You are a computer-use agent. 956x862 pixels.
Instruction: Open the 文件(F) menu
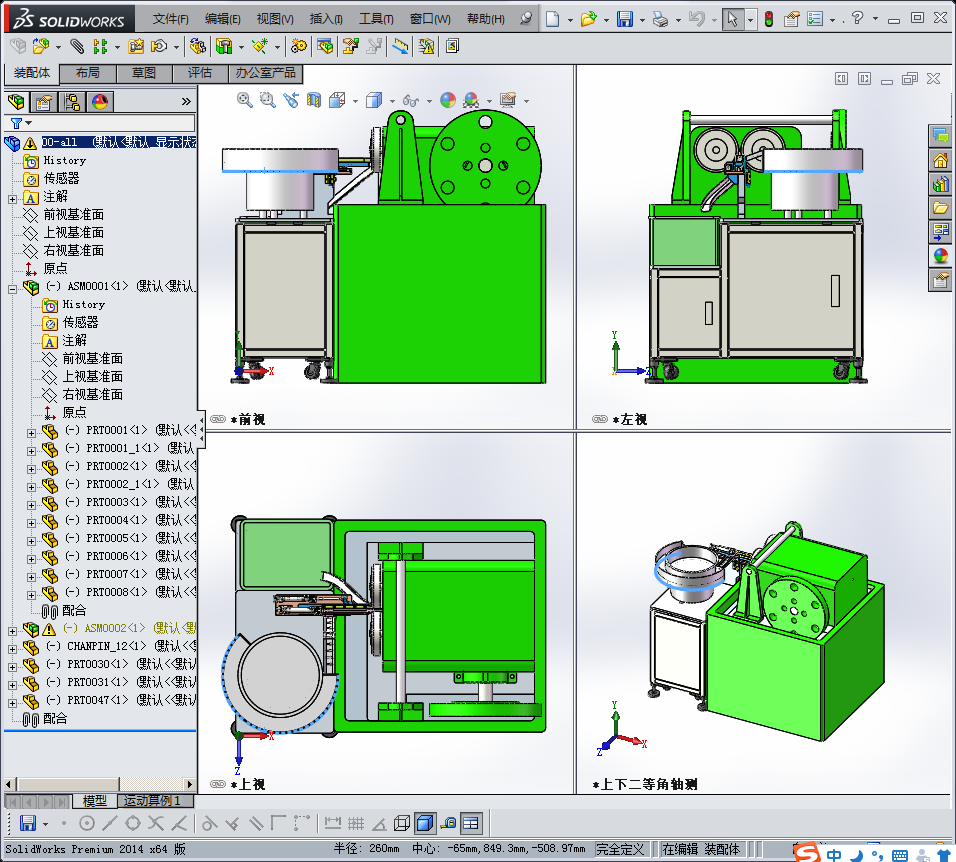170,19
